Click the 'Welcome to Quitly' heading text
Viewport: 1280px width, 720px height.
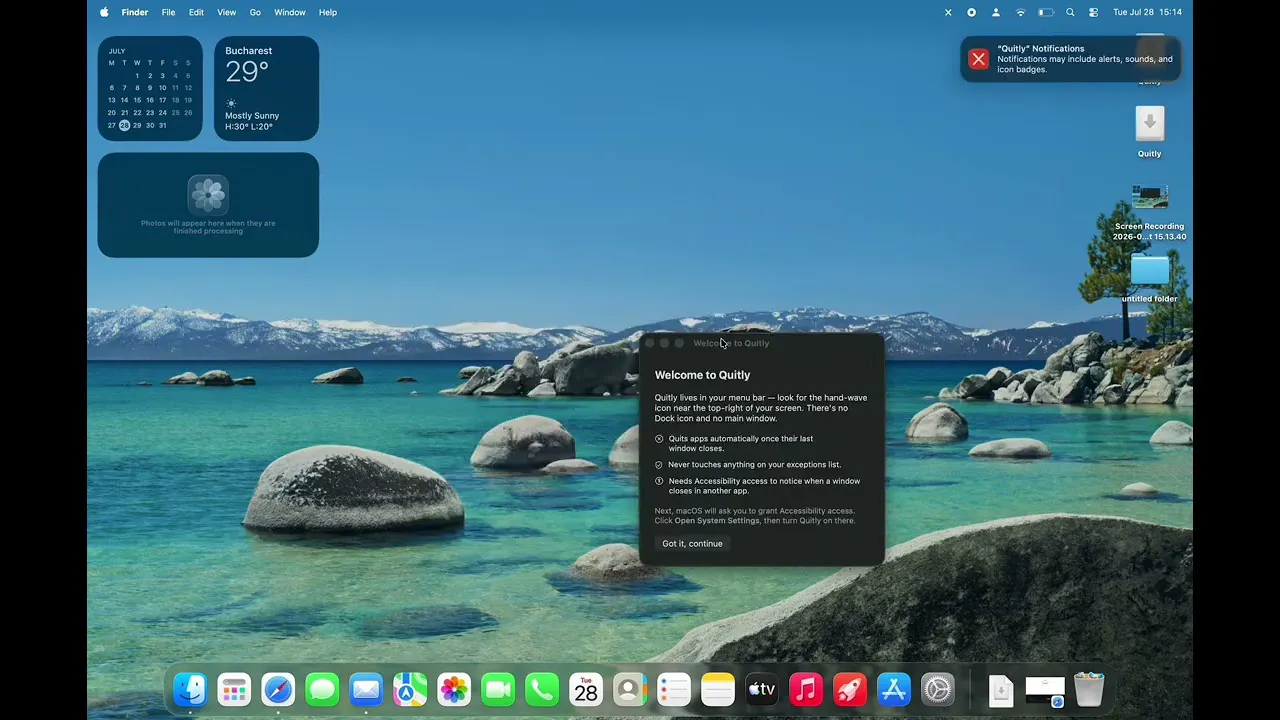pyautogui.click(x=702, y=375)
